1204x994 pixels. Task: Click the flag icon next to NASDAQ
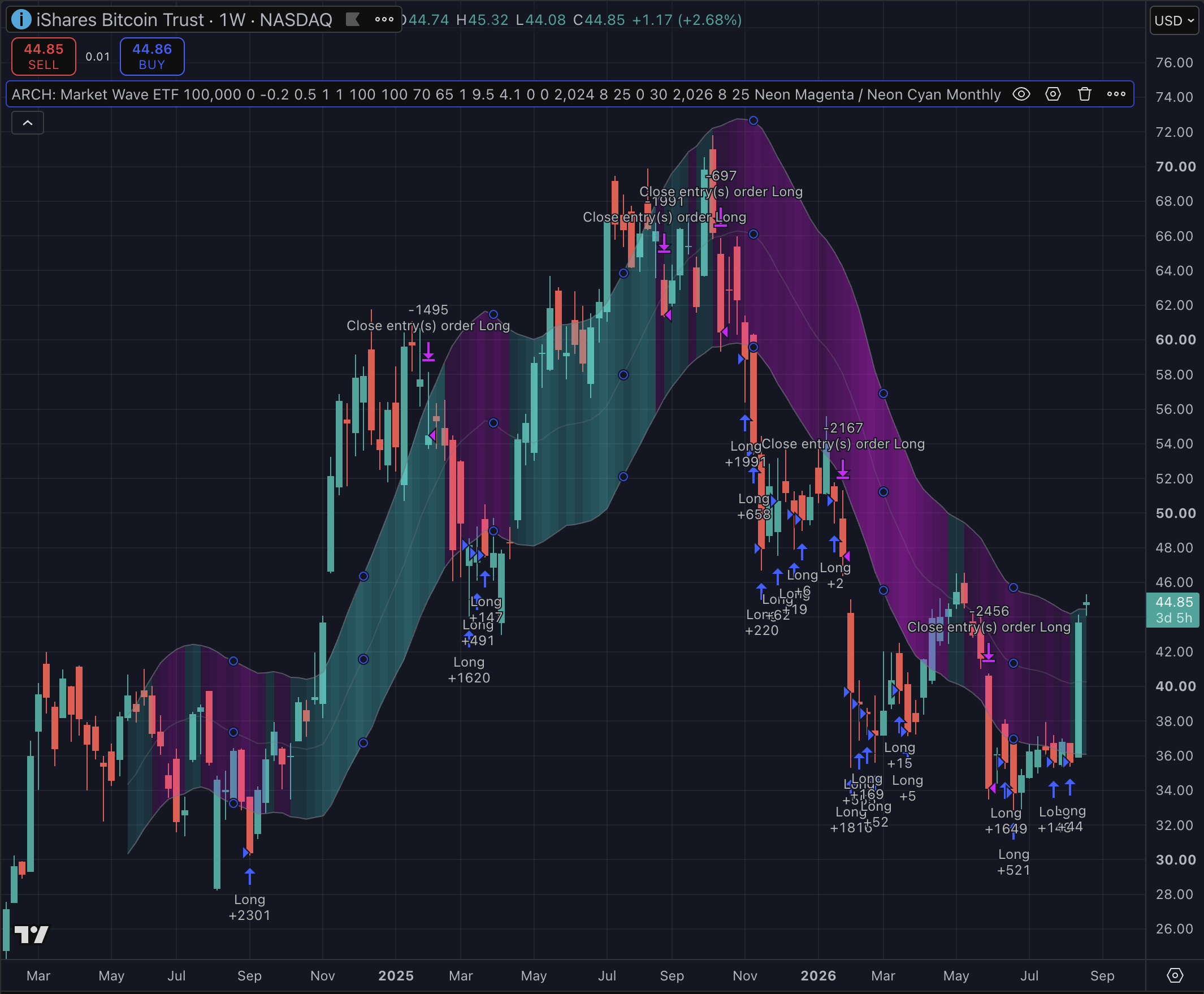tap(353, 19)
